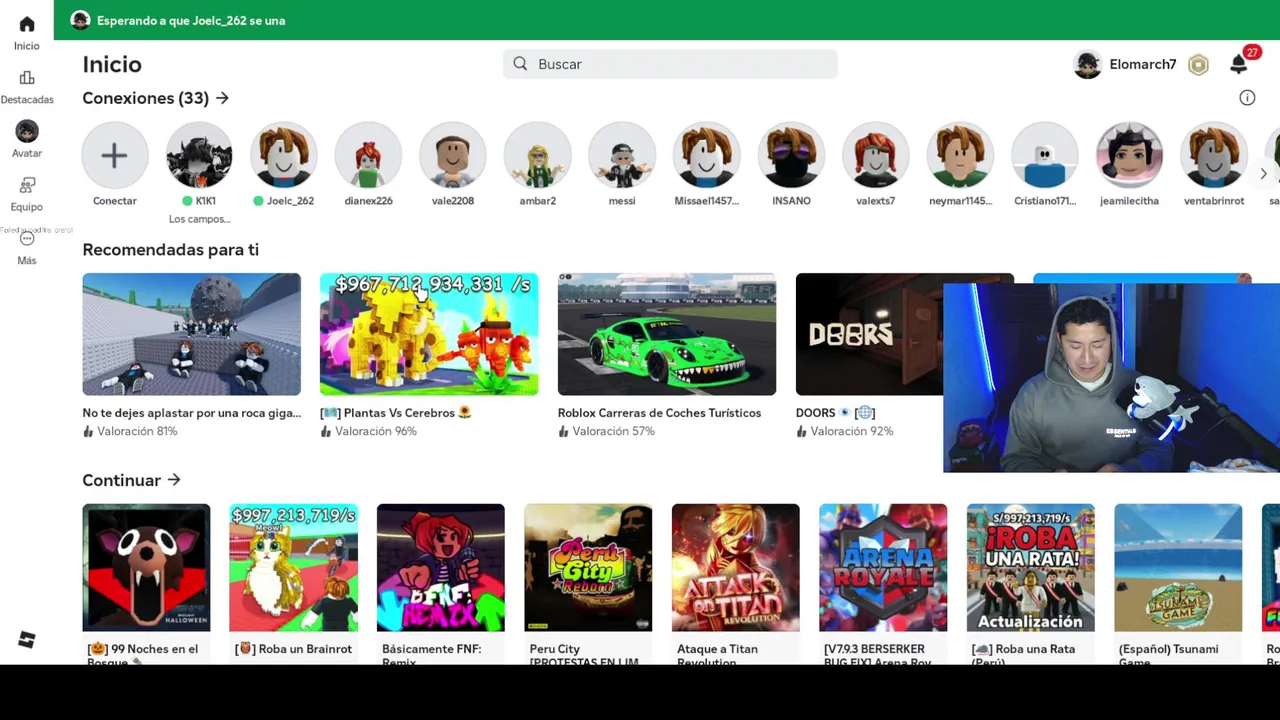The image size is (1280, 720).
Task: Click the red 27 notification badge
Action: click(1251, 53)
